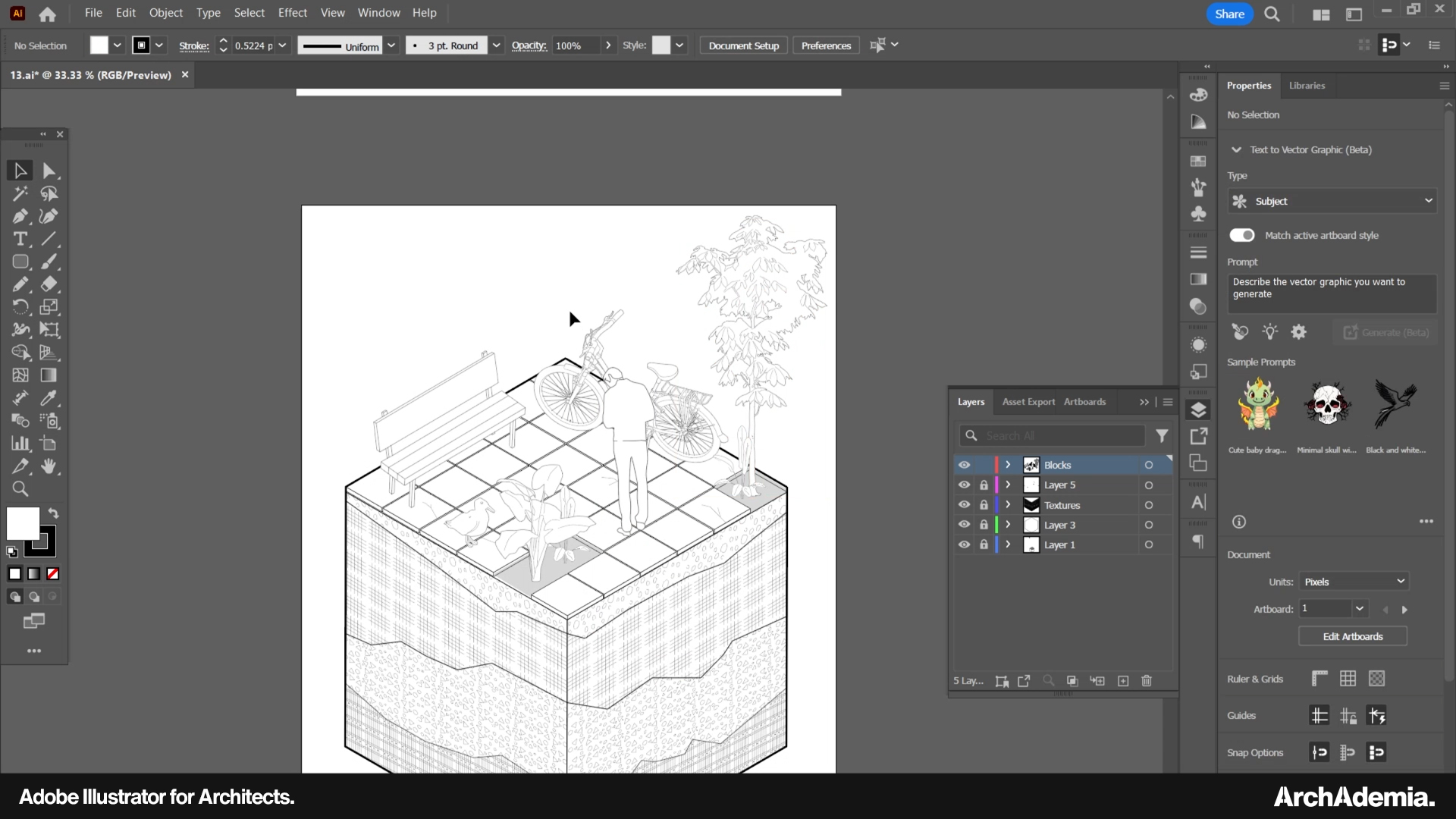Viewport: 1456px width, 819px height.
Task: Click the white Fill color swatch
Action: [23, 523]
